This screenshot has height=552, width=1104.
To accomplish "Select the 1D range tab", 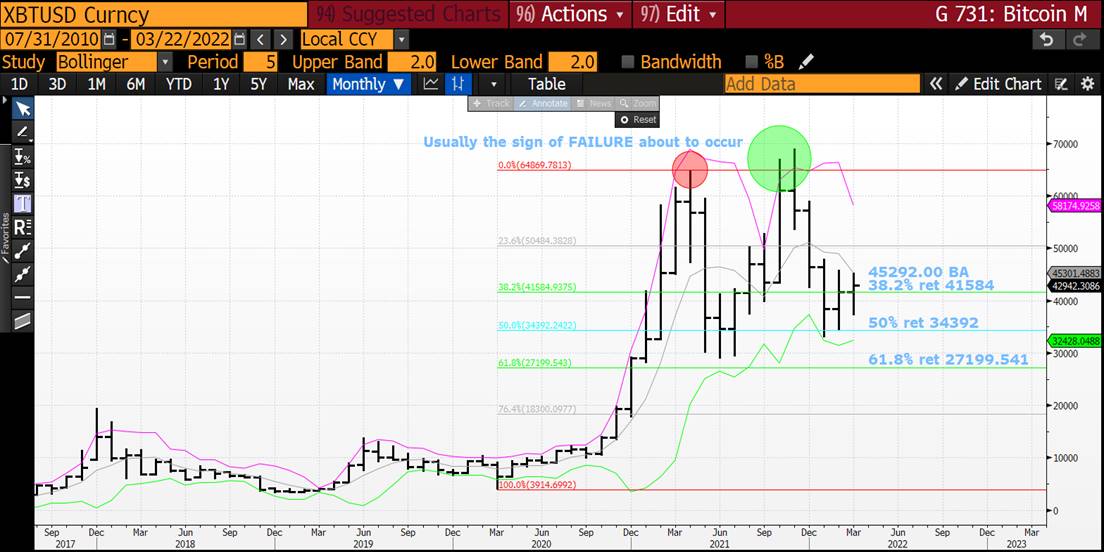I will tap(20, 84).
